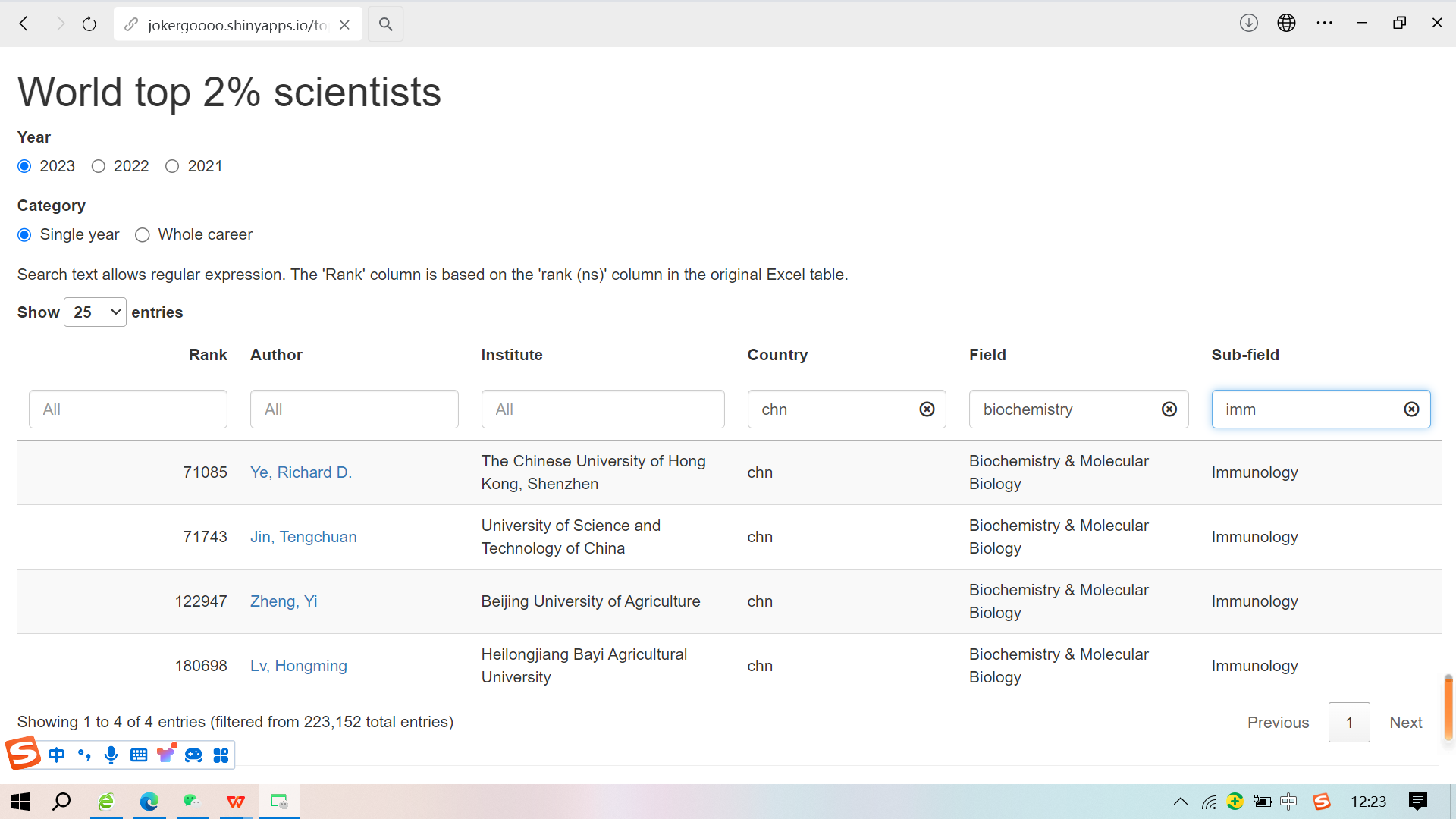1456x819 pixels.
Task: Click Next in the pagination
Action: click(1405, 723)
